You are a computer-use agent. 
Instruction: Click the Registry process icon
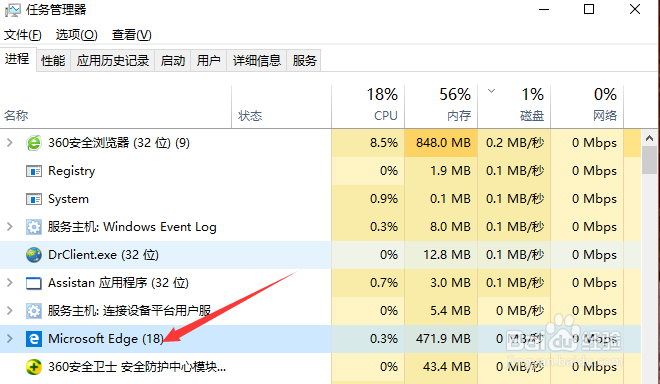pyautogui.click(x=34, y=171)
